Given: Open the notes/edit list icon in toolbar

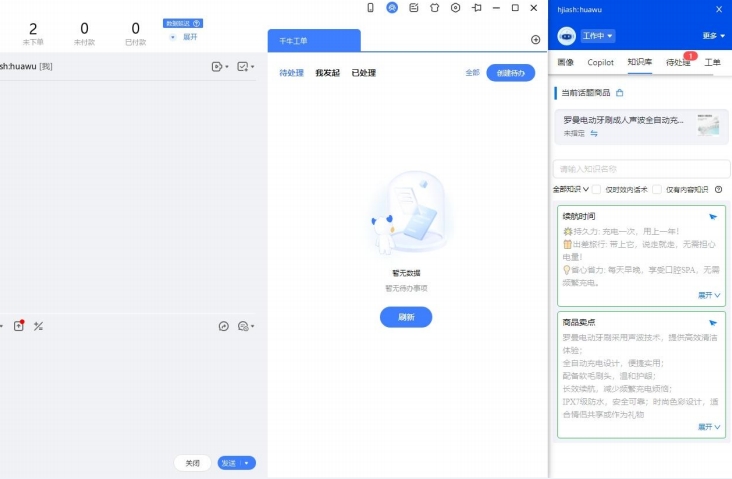Looking at the screenshot, I should (x=414, y=7).
